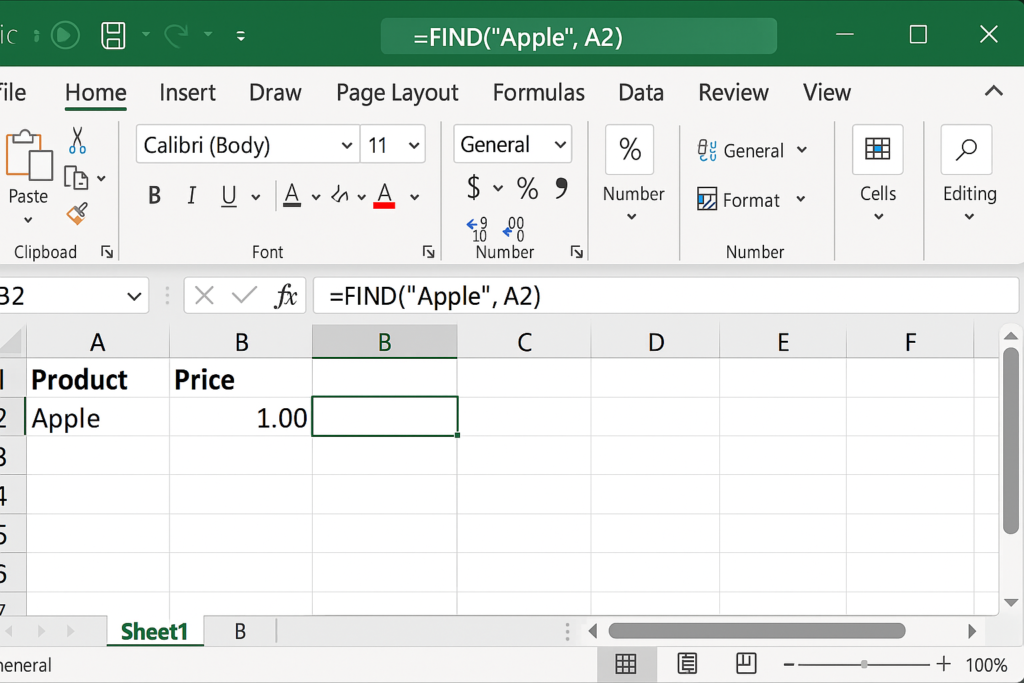Click the Editing magnifier icon
The height and width of the screenshot is (683, 1024).
[966, 150]
